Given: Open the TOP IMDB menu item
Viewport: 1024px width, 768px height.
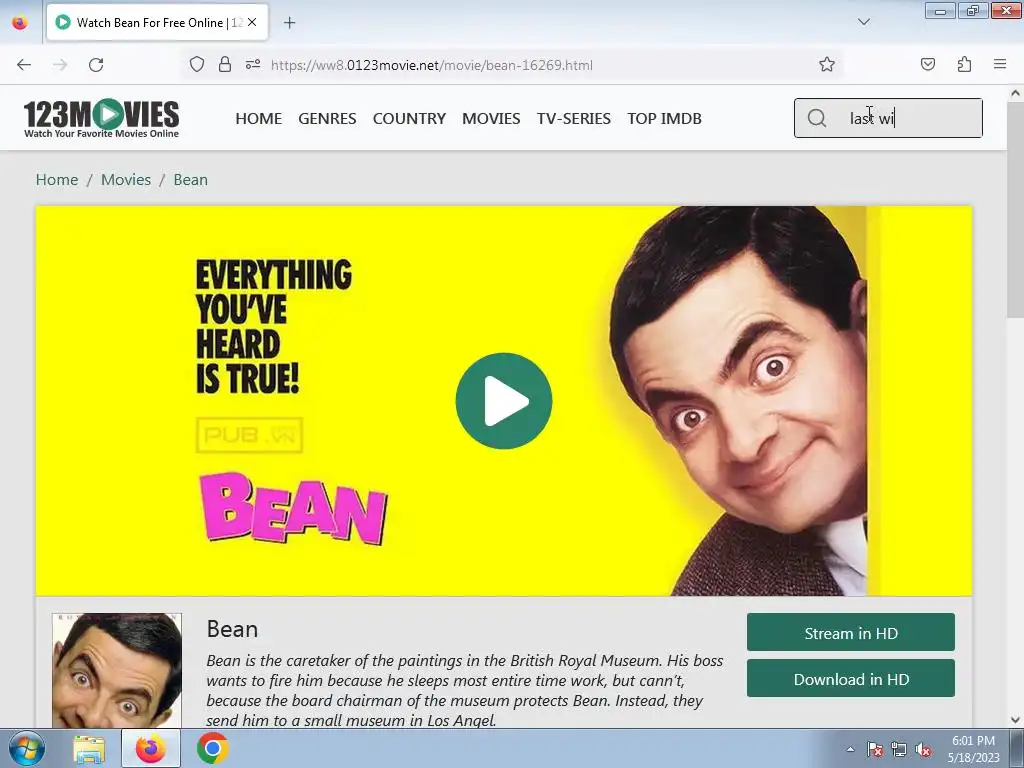Looking at the screenshot, I should 665,119.
